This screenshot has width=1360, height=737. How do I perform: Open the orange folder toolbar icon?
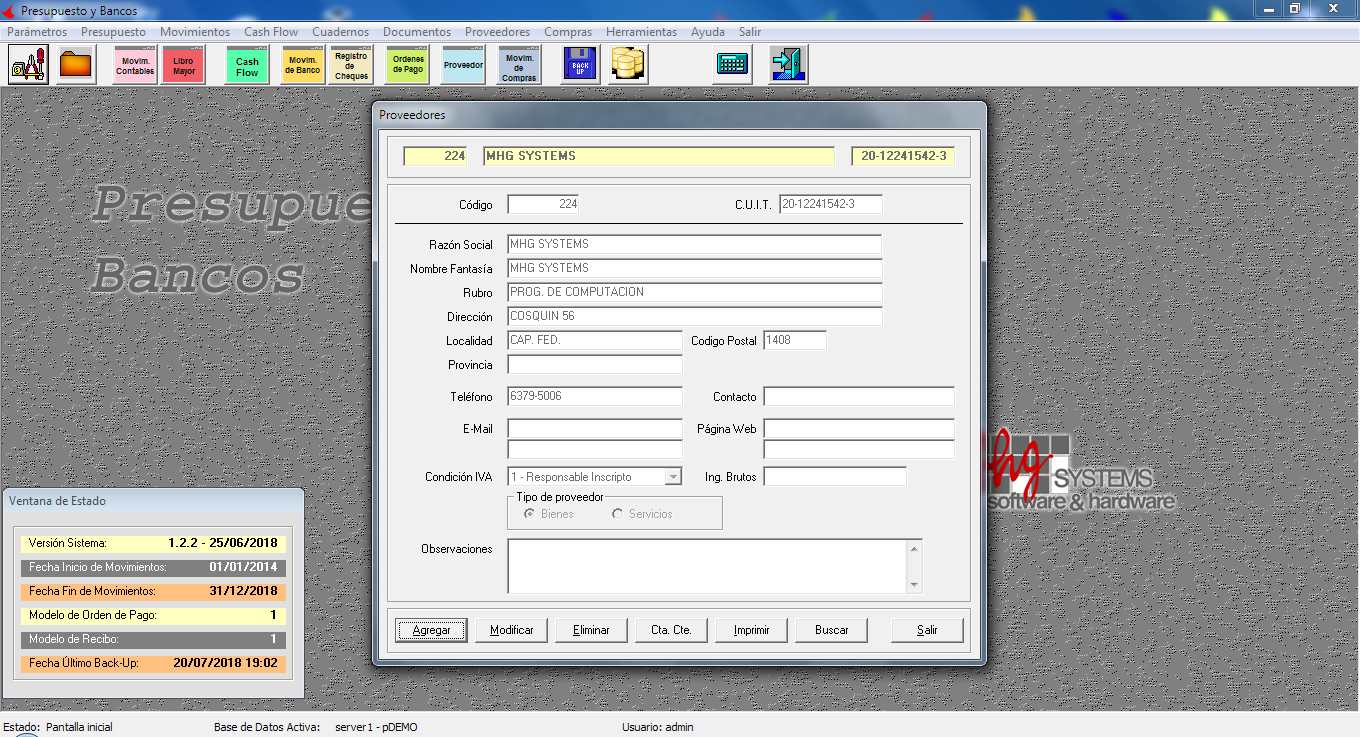(76, 65)
